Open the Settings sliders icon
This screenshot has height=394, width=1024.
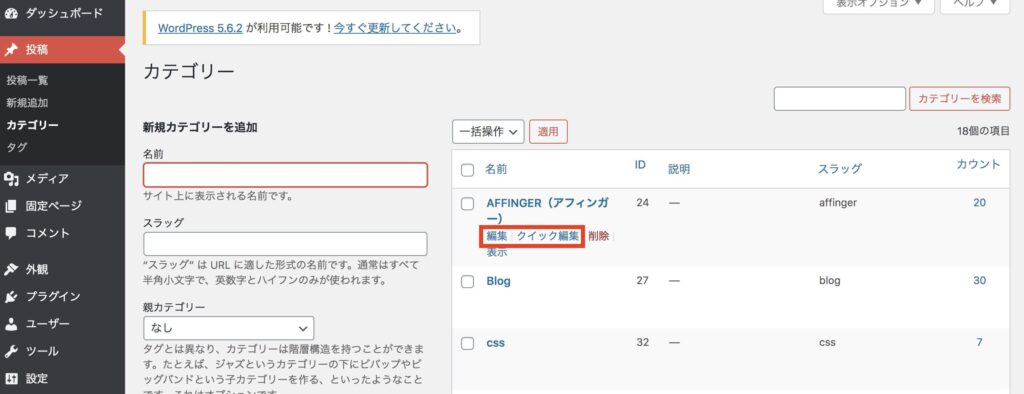pyautogui.click(x=10, y=378)
